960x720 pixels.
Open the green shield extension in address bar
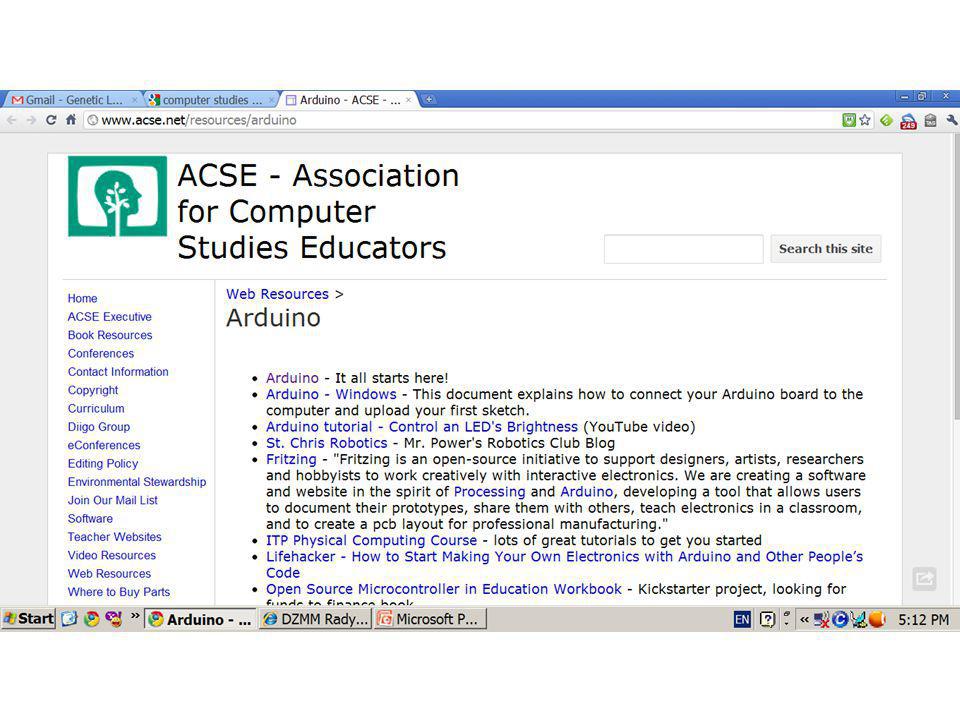(849, 120)
